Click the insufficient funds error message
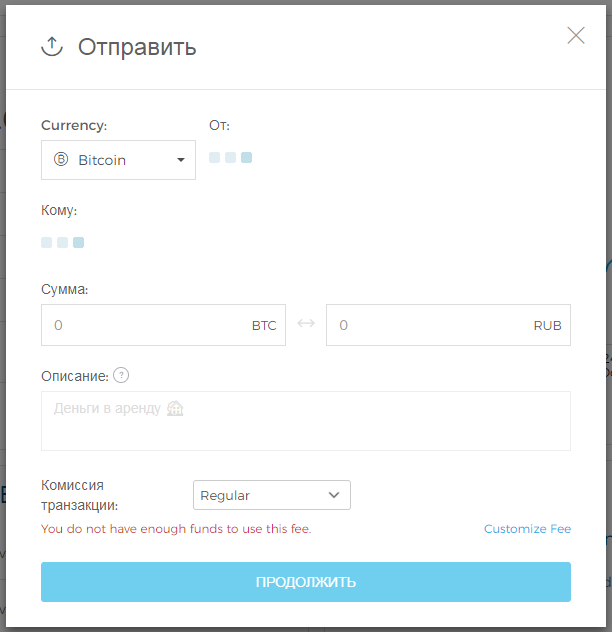The height and width of the screenshot is (632, 612). 176,529
